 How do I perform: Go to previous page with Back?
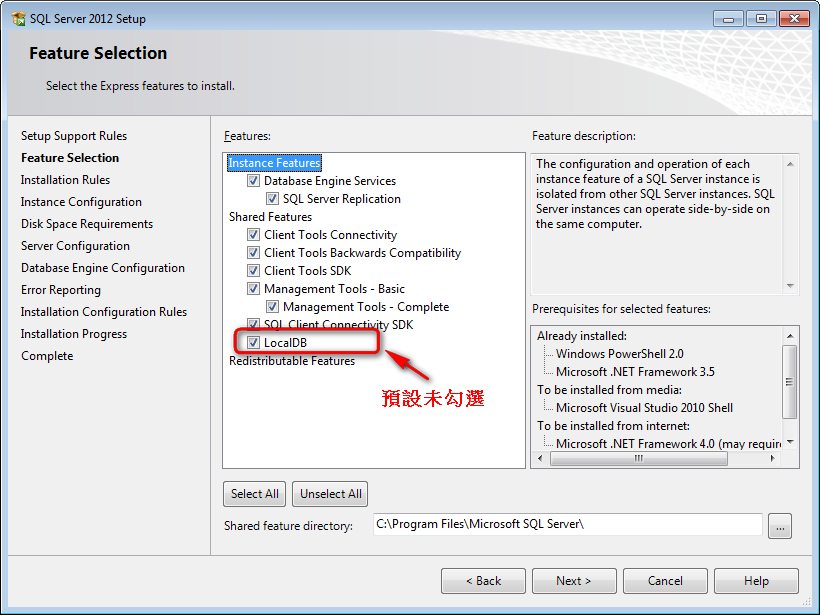(483, 581)
